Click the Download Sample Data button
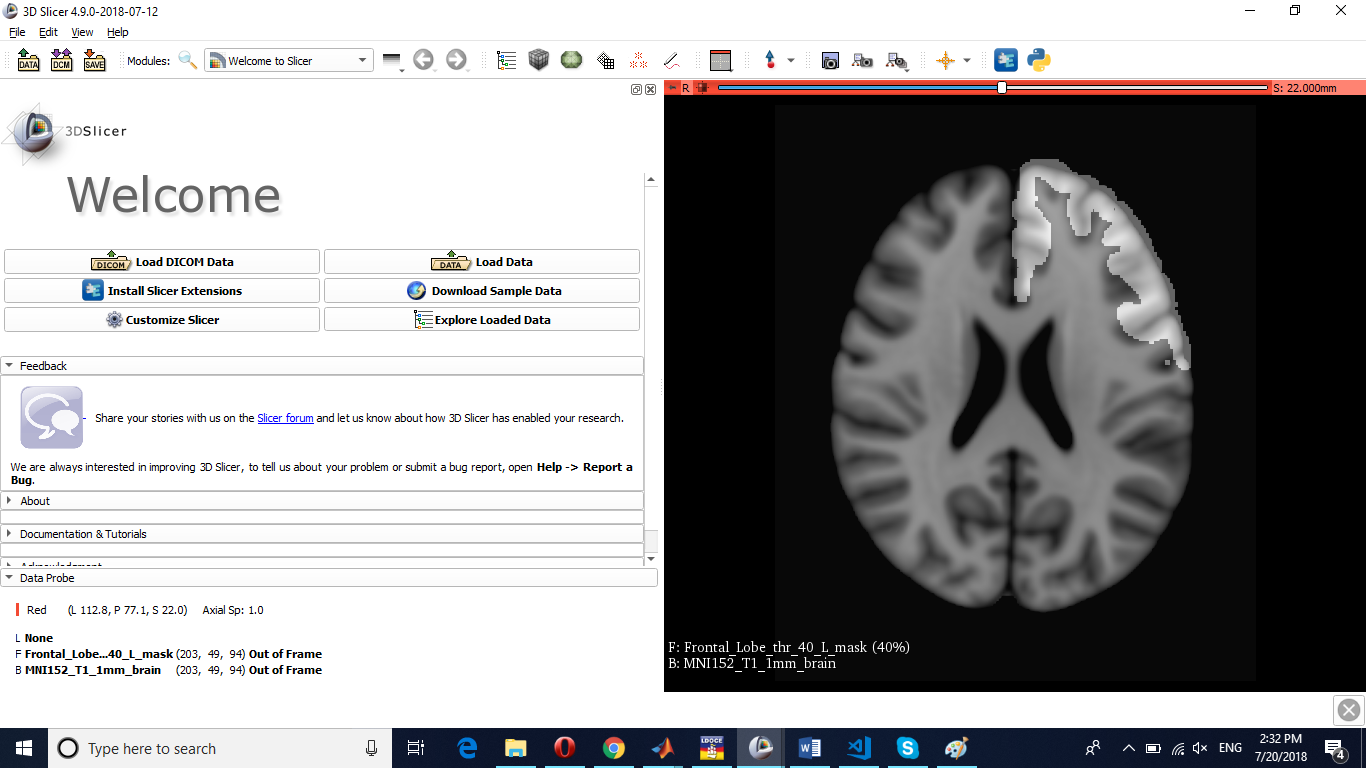The height and width of the screenshot is (768, 1366). coord(482,291)
